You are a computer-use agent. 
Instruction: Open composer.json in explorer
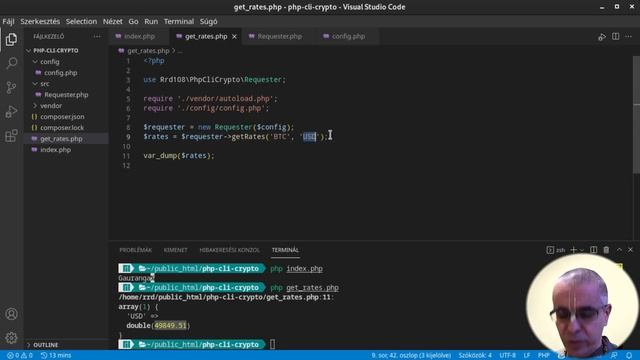[62, 117]
